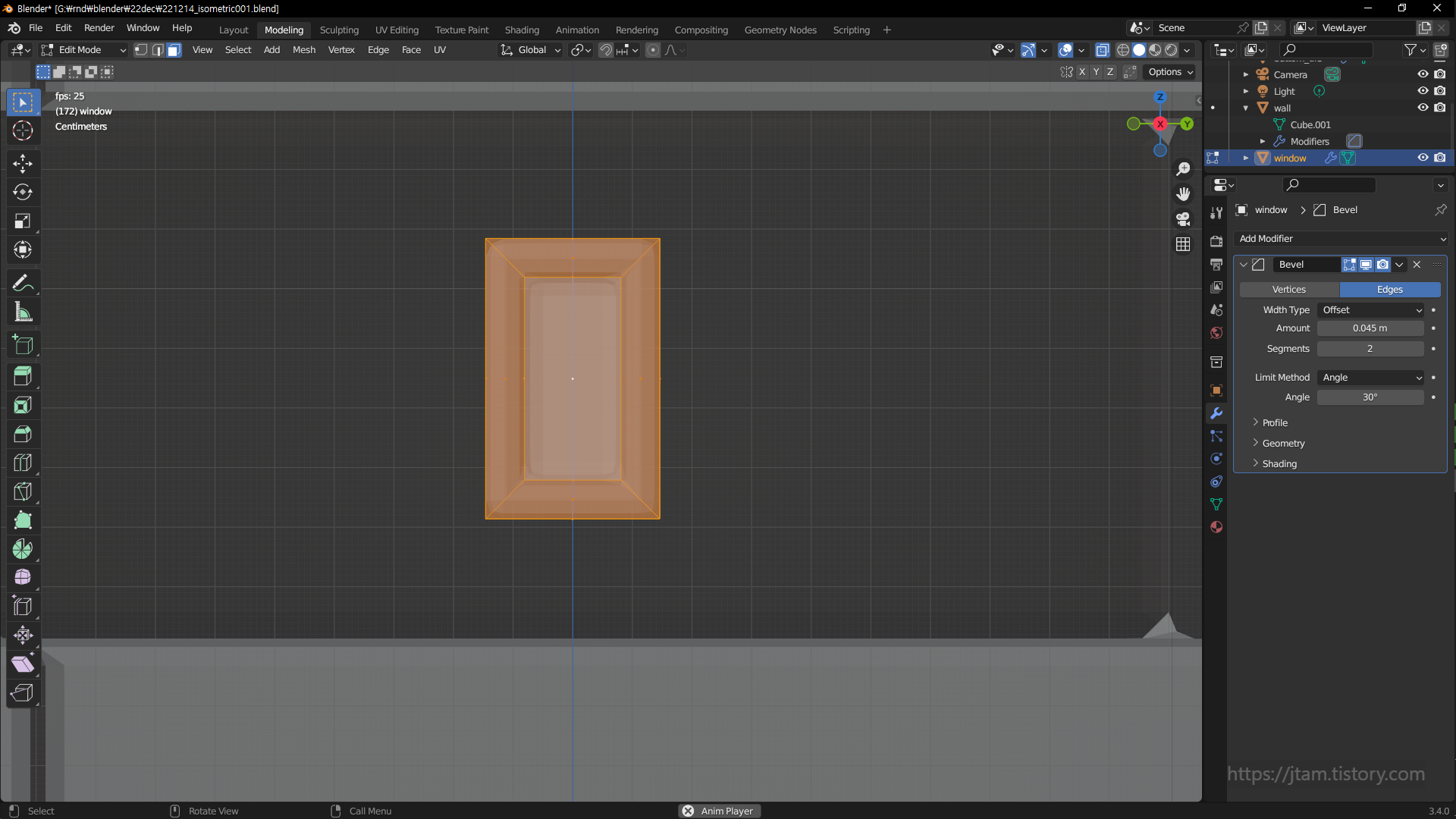Viewport: 1456px width, 819px height.
Task: Select the Measure tool
Action: tap(23, 312)
